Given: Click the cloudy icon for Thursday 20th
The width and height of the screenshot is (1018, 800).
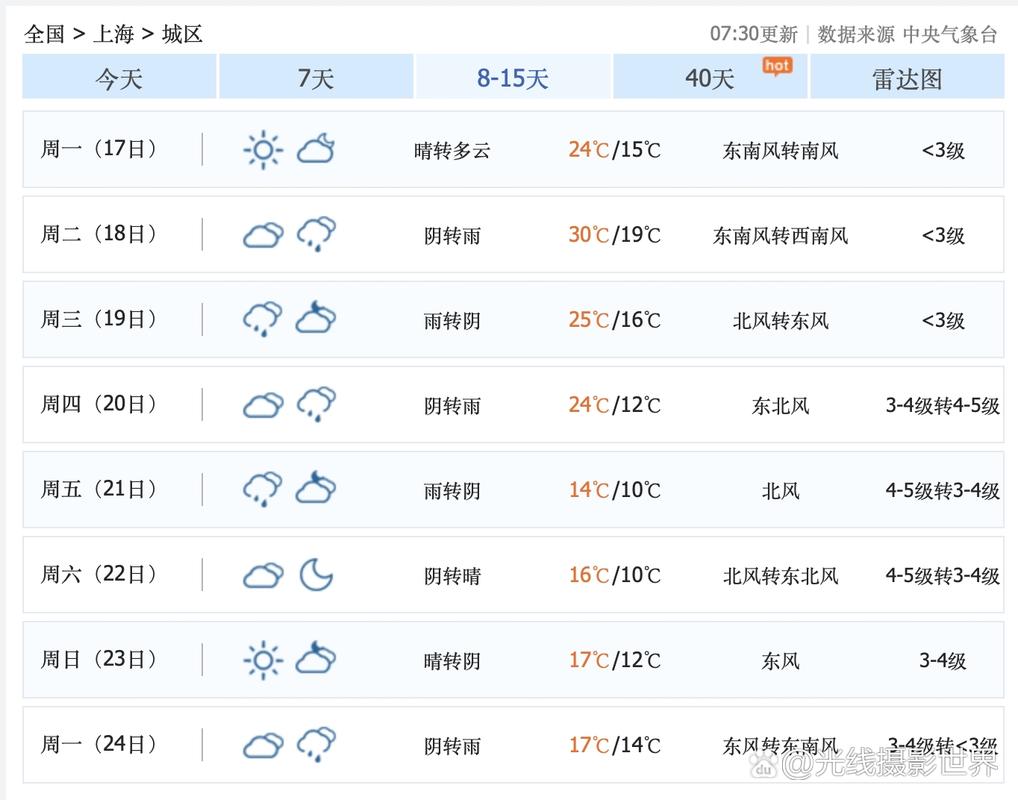Looking at the screenshot, I should point(262,404).
